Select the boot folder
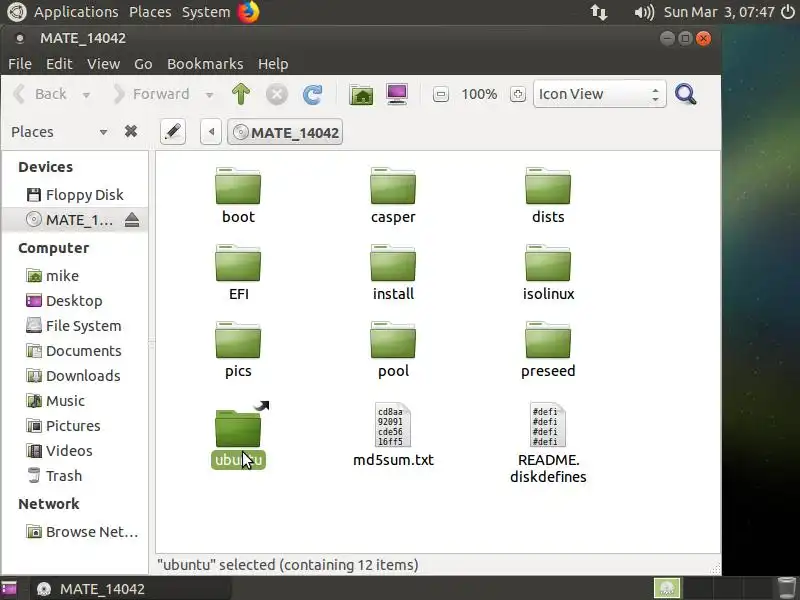The image size is (800, 600). pos(238,195)
